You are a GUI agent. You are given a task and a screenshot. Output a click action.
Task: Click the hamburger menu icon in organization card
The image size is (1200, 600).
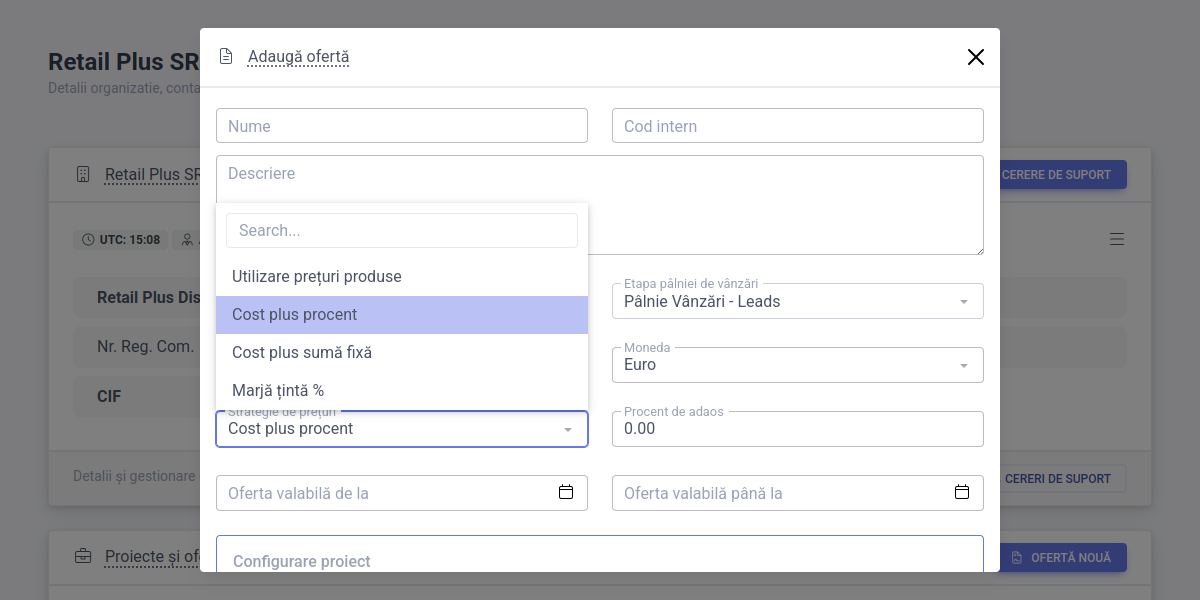(x=1117, y=239)
